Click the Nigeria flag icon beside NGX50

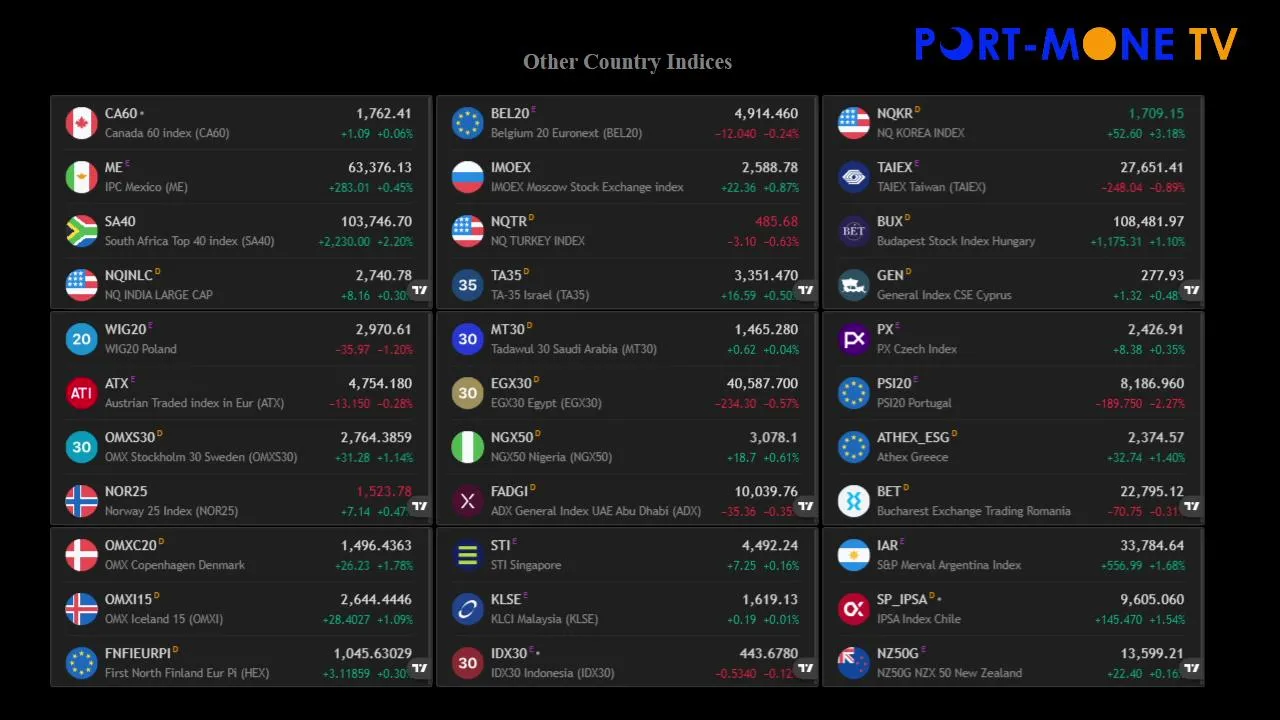(x=467, y=447)
